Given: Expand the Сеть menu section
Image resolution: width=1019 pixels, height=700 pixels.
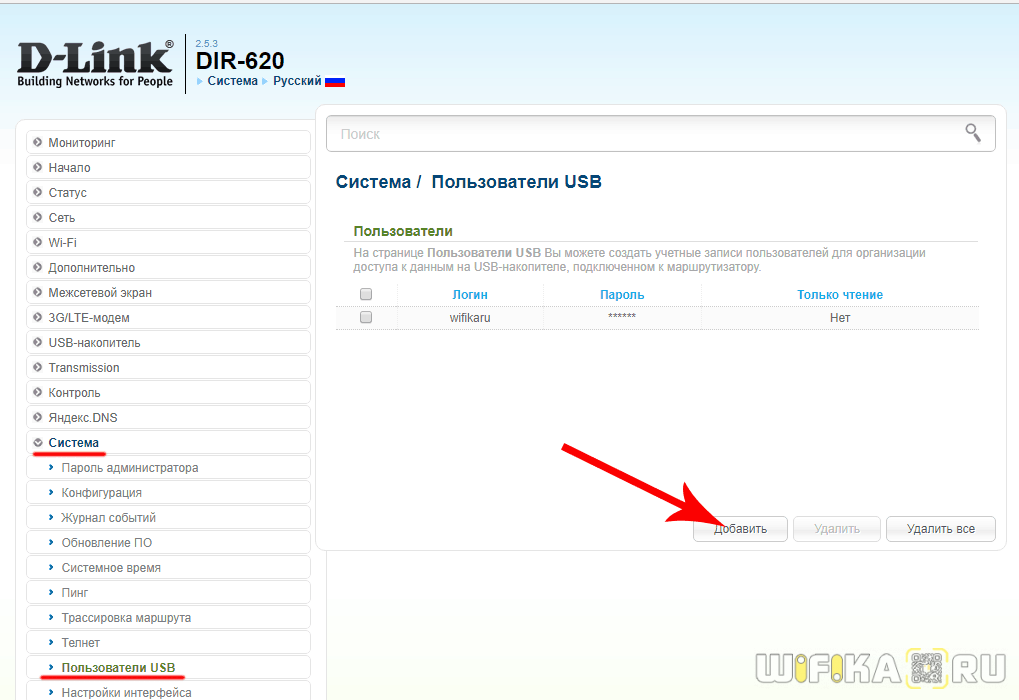Looking at the screenshot, I should (168, 218).
